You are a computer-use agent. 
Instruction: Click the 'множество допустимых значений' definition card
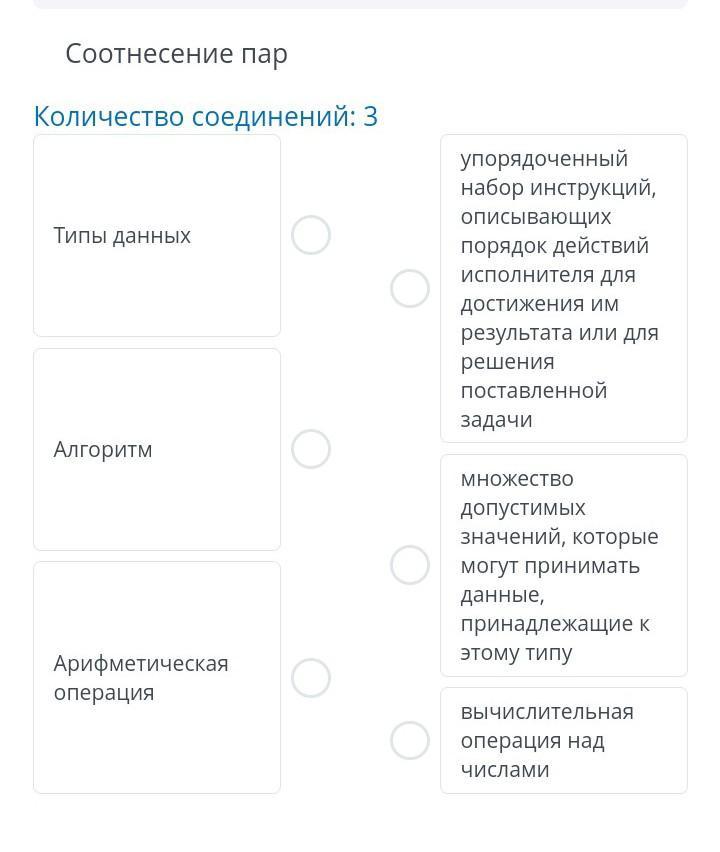coord(563,566)
